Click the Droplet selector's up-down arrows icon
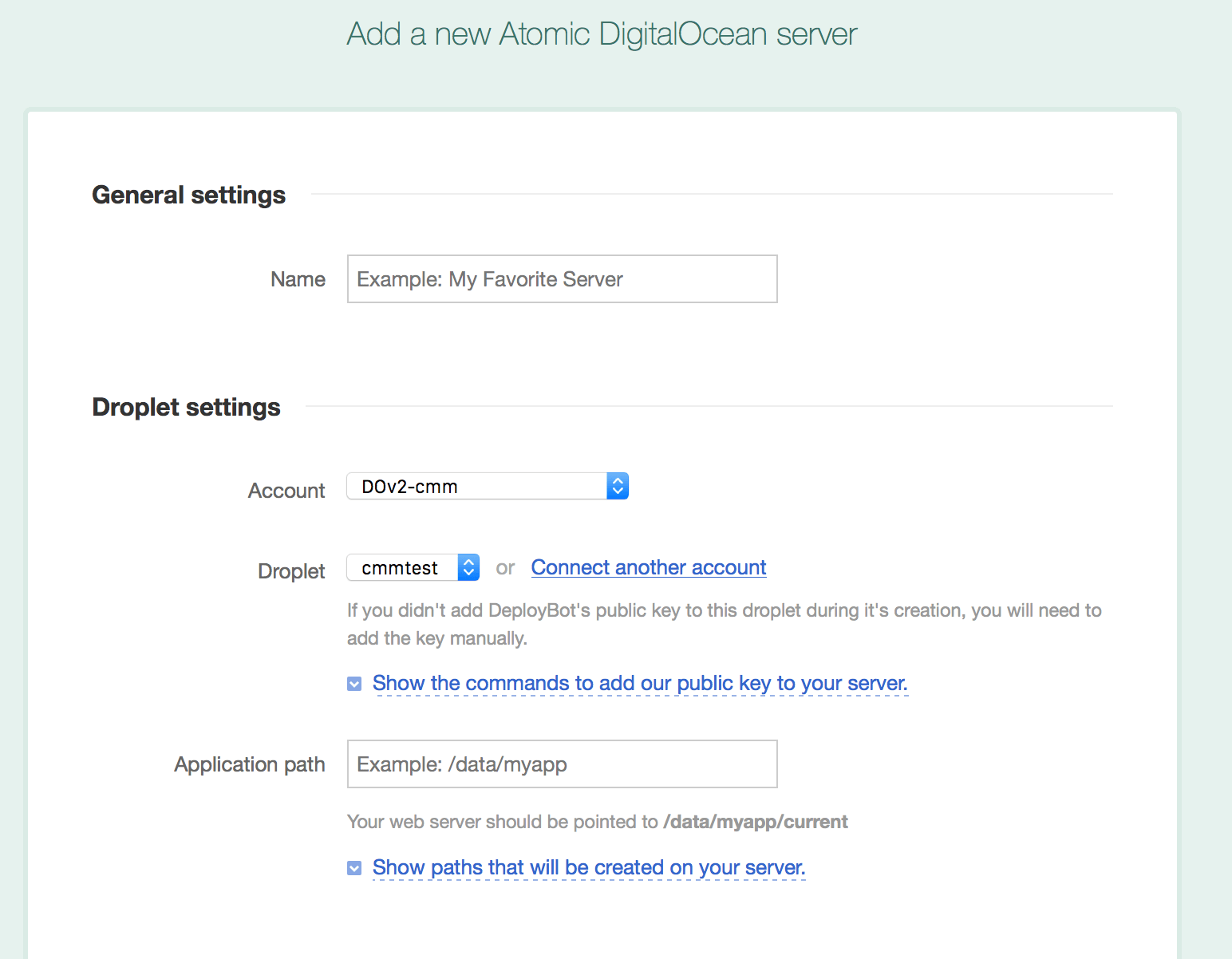 [x=469, y=567]
